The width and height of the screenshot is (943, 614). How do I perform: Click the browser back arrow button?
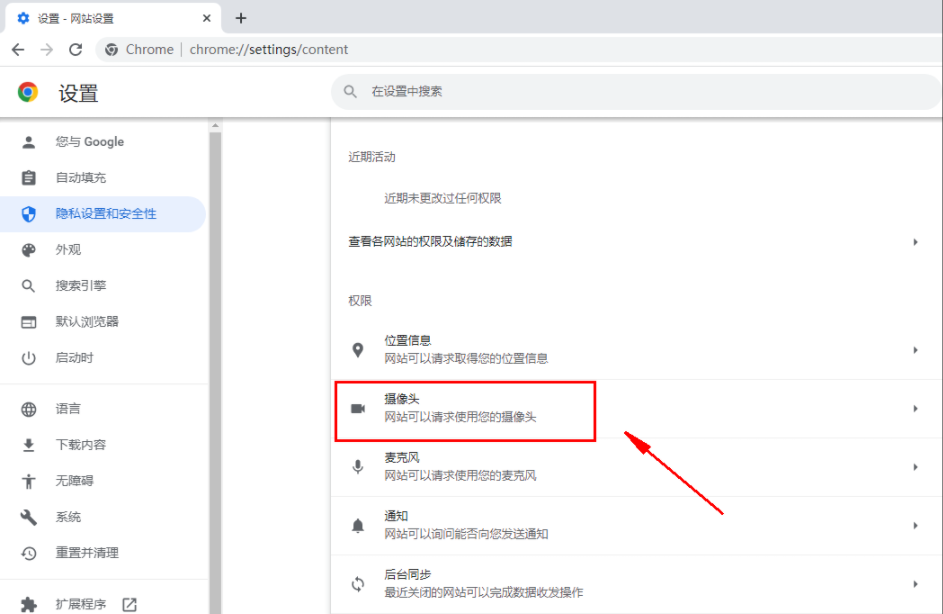[18, 49]
